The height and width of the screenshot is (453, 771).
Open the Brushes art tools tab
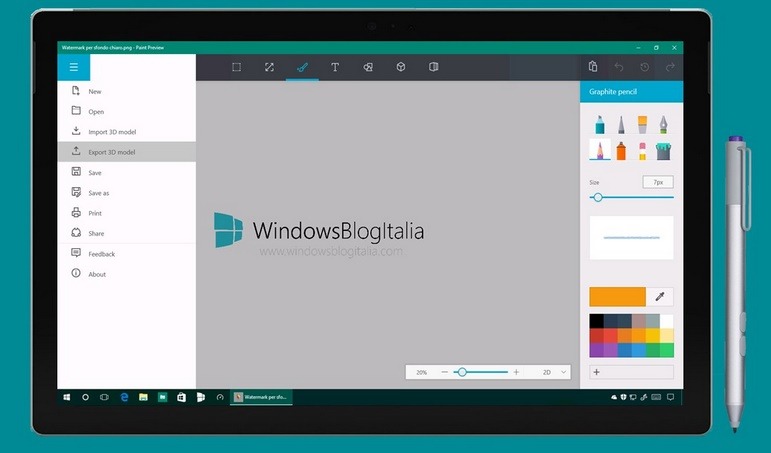point(302,67)
